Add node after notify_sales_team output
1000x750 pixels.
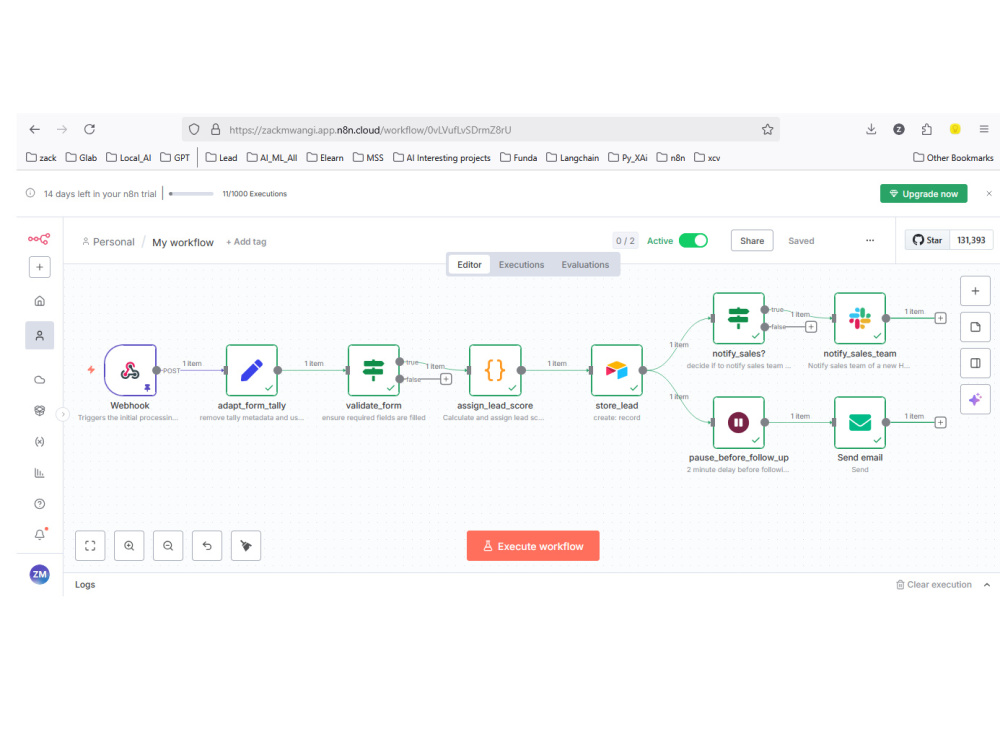[941, 318]
